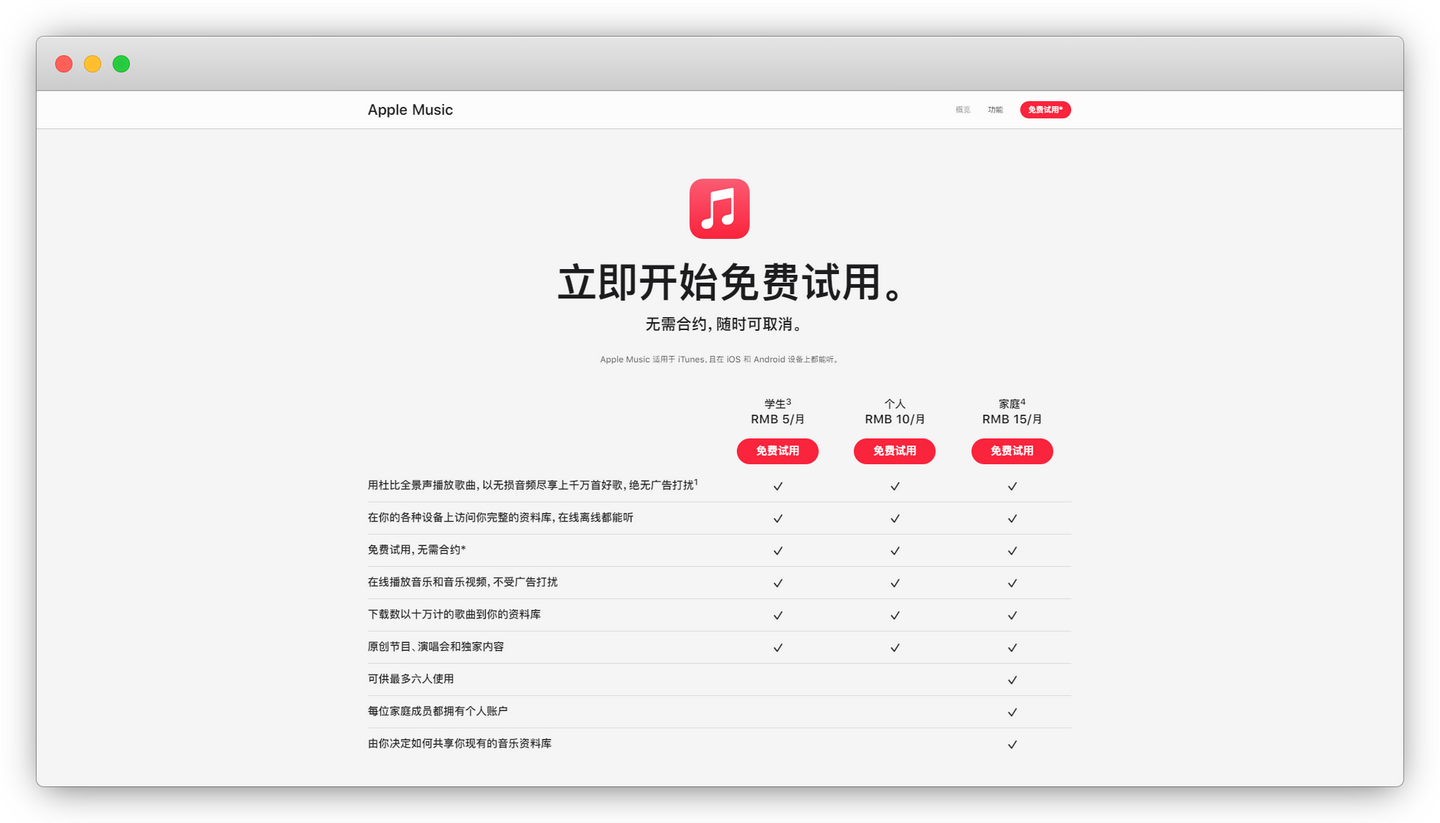Click the feature text 下载数以十万计的歌曲到你的资料库
Image resolution: width=1440 pixels, height=823 pixels.
click(455, 614)
